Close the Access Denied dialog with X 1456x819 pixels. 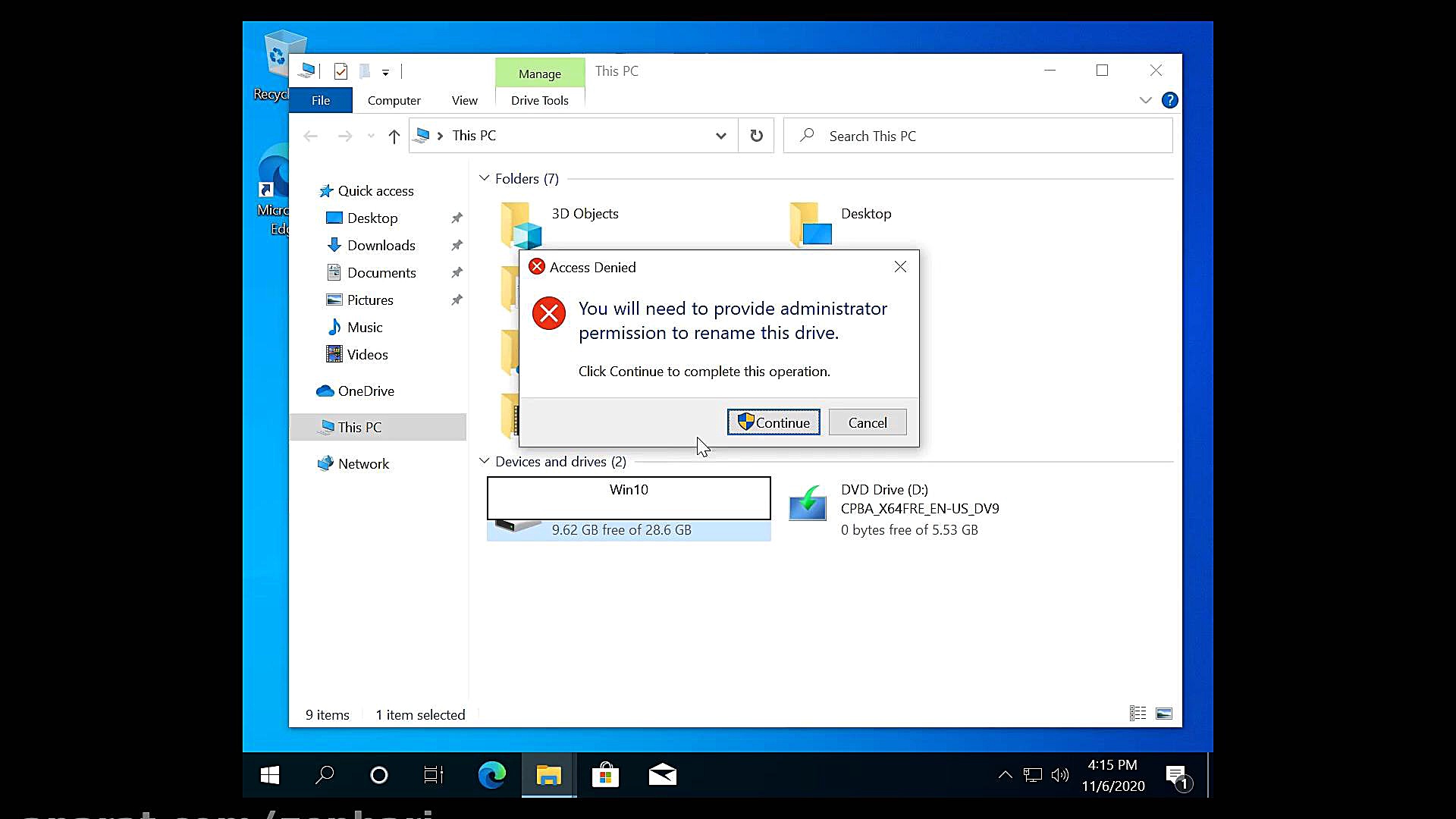tap(900, 267)
